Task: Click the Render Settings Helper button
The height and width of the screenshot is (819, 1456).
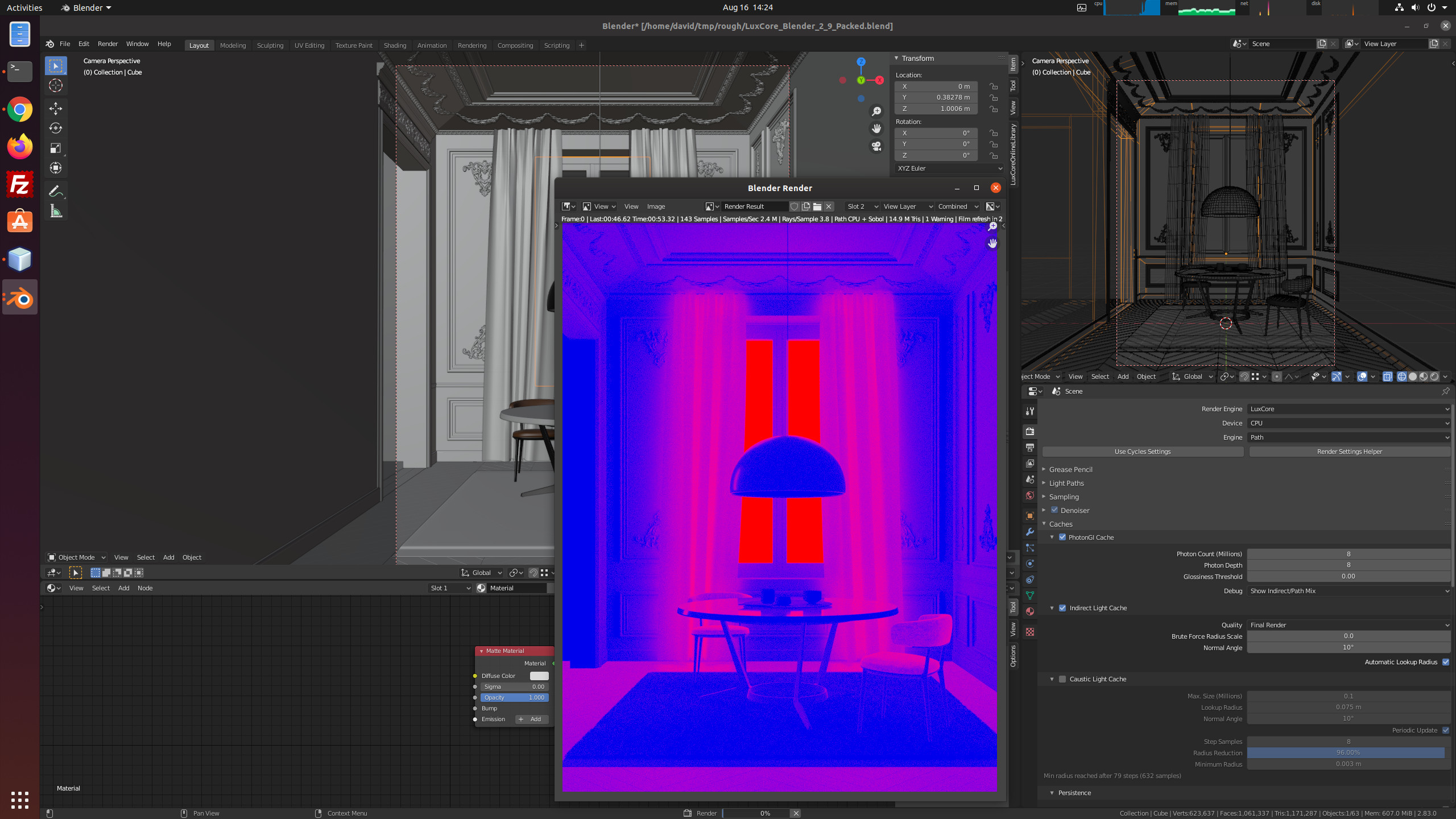Action: click(x=1349, y=452)
